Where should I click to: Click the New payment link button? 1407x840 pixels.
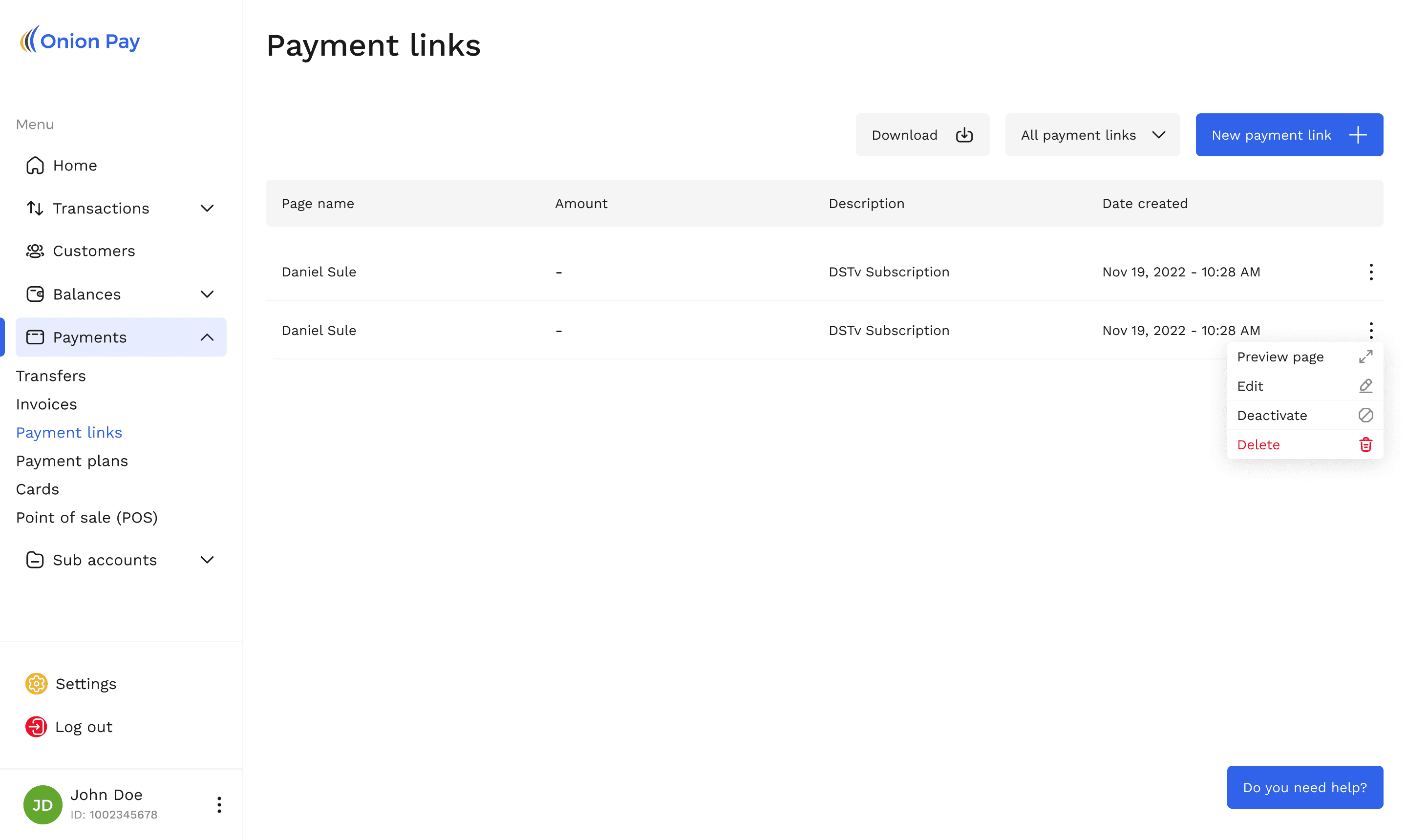[x=1289, y=135]
